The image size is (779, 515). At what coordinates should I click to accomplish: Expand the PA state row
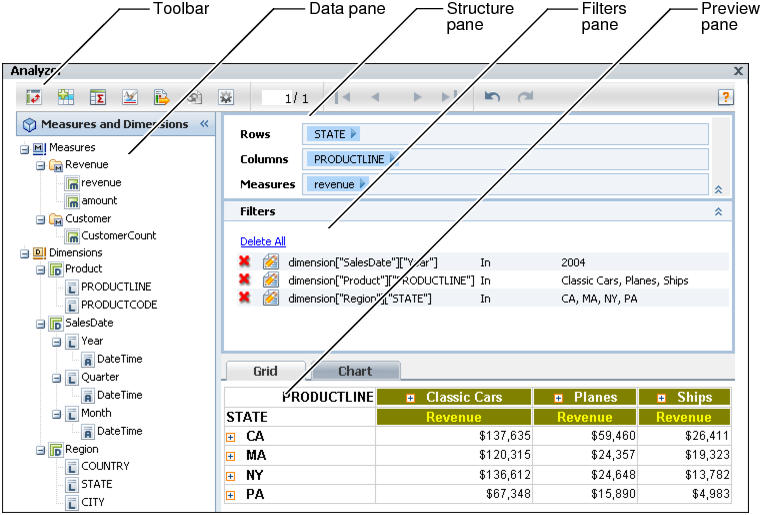click(x=231, y=495)
